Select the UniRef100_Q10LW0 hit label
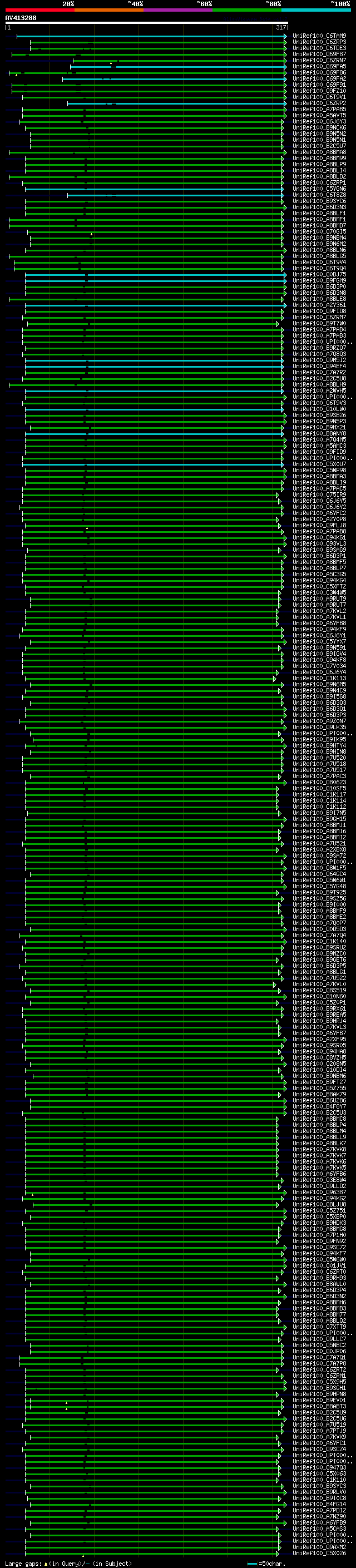The height and width of the screenshot is (1568, 356). coord(319,409)
